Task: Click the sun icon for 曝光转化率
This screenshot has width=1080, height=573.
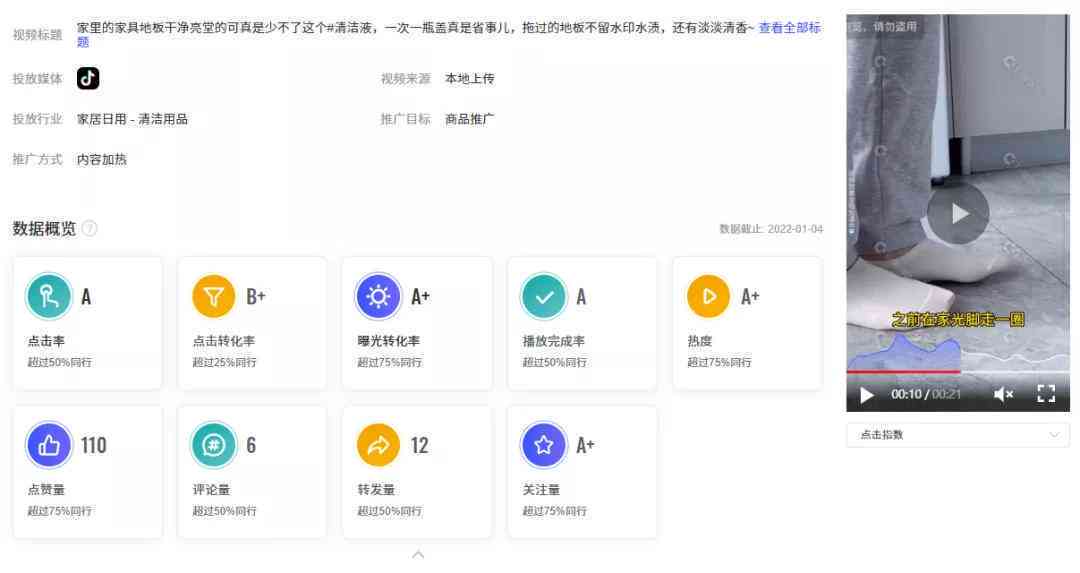Action: click(378, 297)
